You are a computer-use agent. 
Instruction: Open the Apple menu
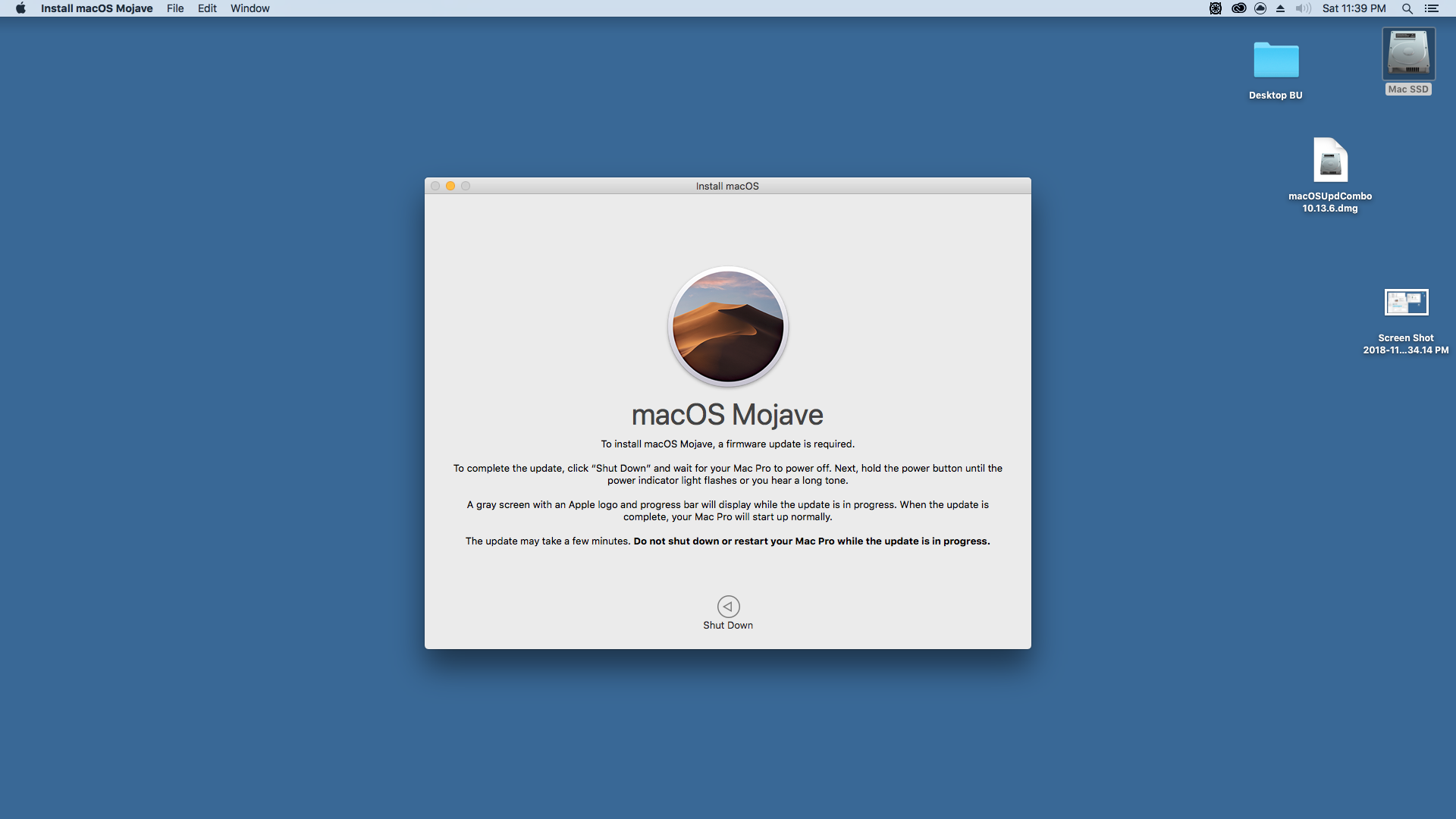tap(20, 8)
